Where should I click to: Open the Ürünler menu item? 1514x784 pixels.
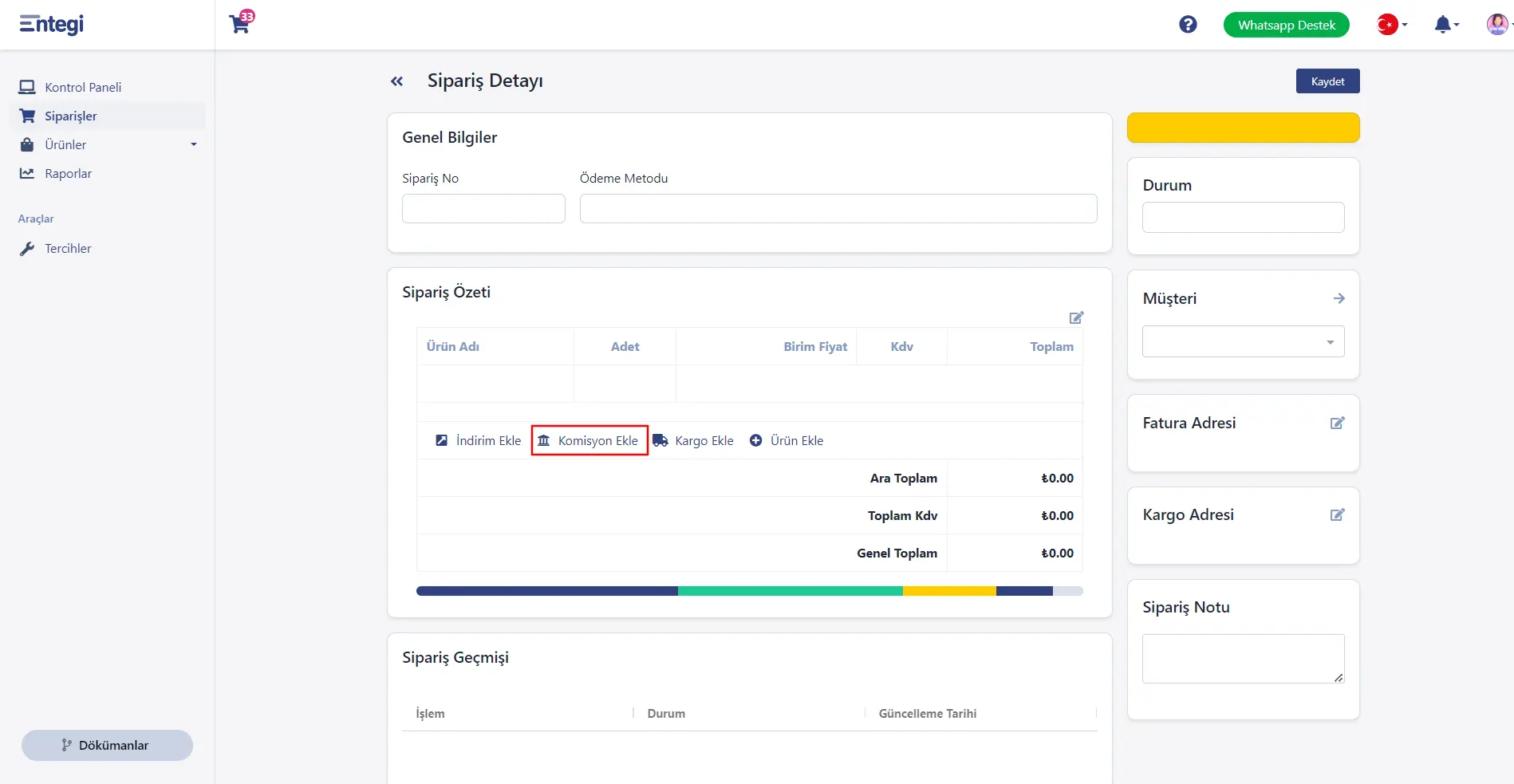65,144
